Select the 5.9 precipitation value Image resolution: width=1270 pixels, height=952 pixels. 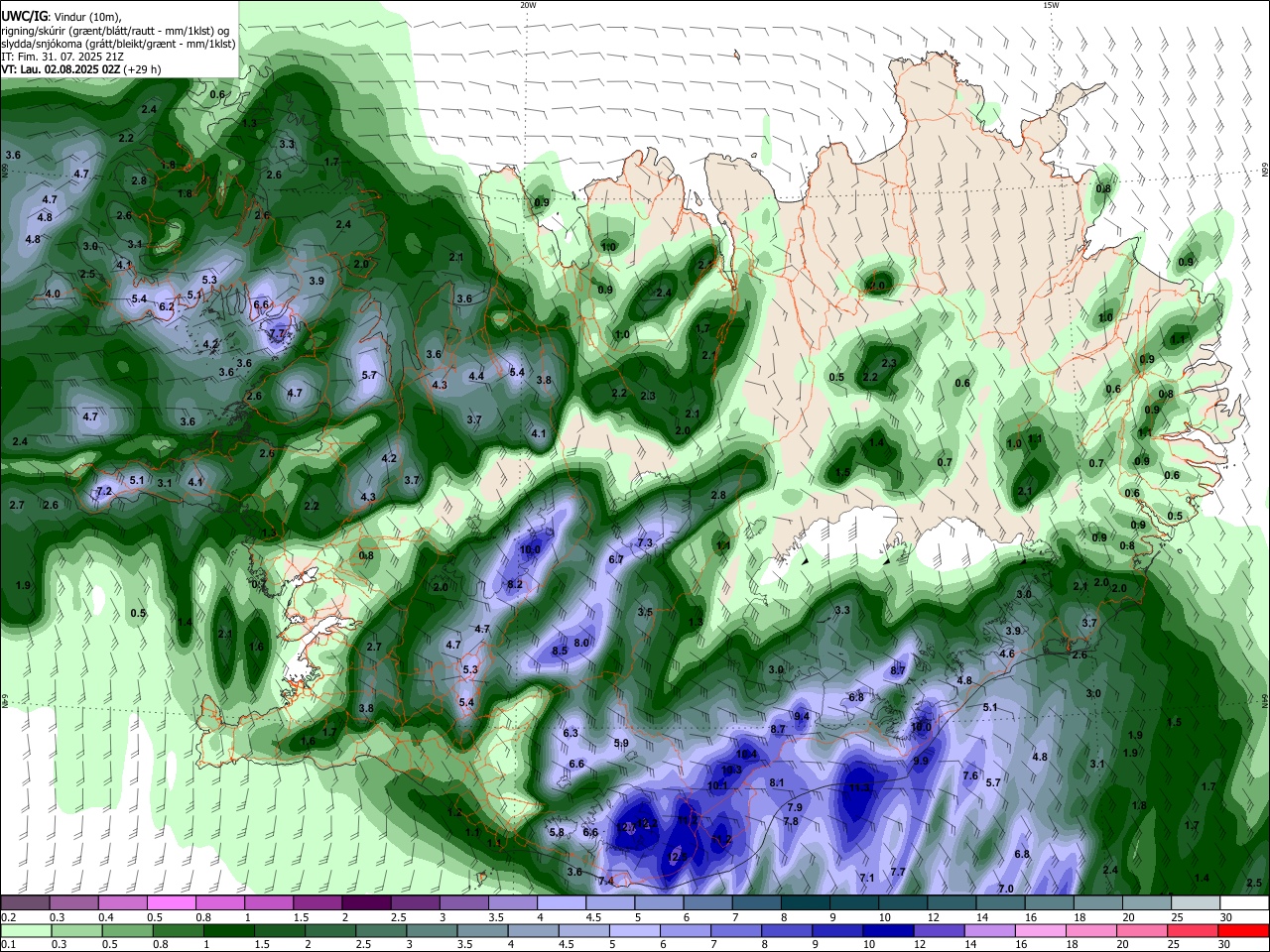click(621, 744)
